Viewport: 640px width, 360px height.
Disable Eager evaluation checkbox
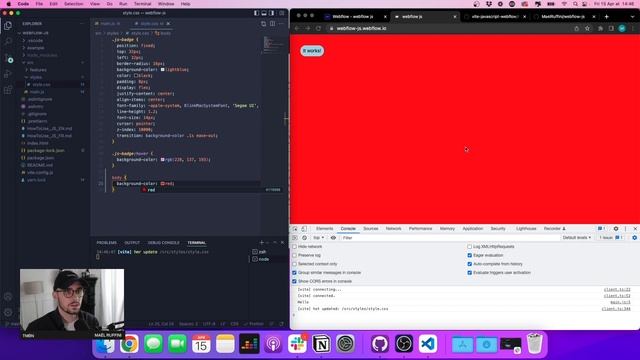[x=469, y=255]
